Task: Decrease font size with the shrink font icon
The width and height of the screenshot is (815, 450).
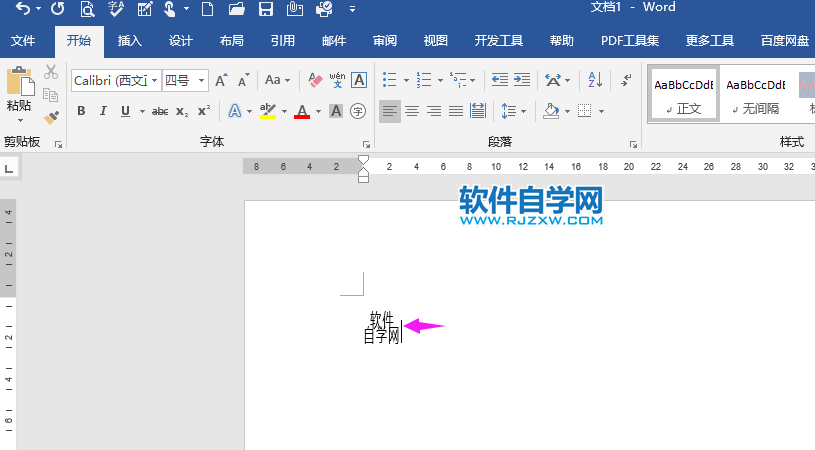Action: coord(243,81)
